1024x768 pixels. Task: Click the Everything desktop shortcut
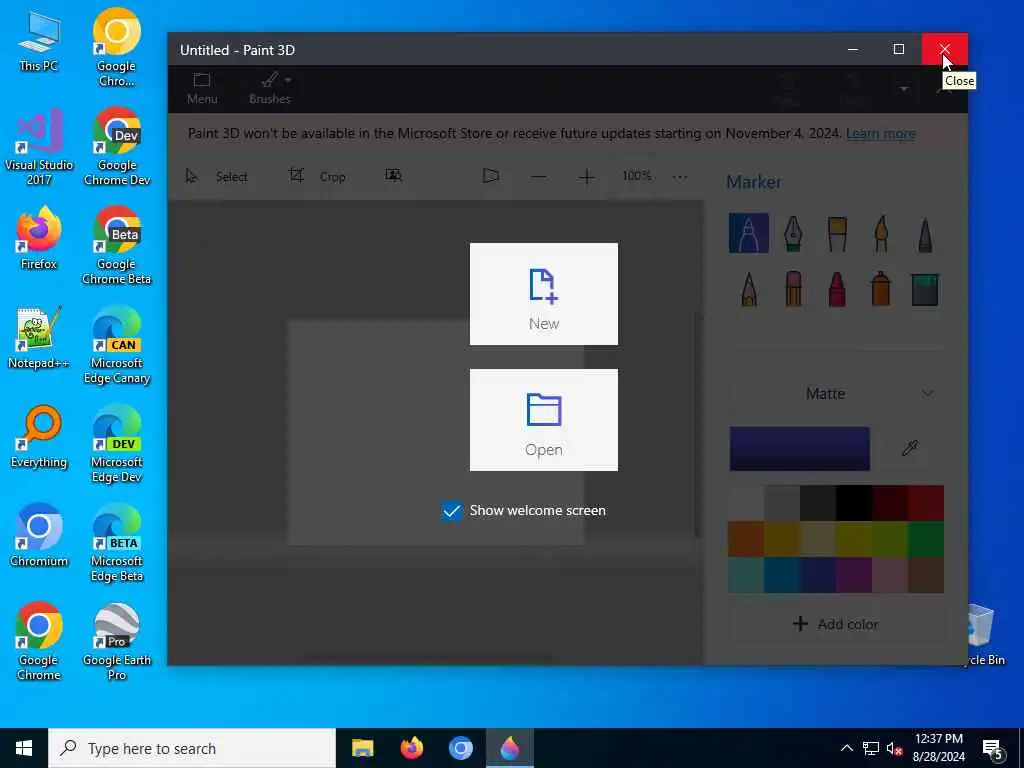39,437
